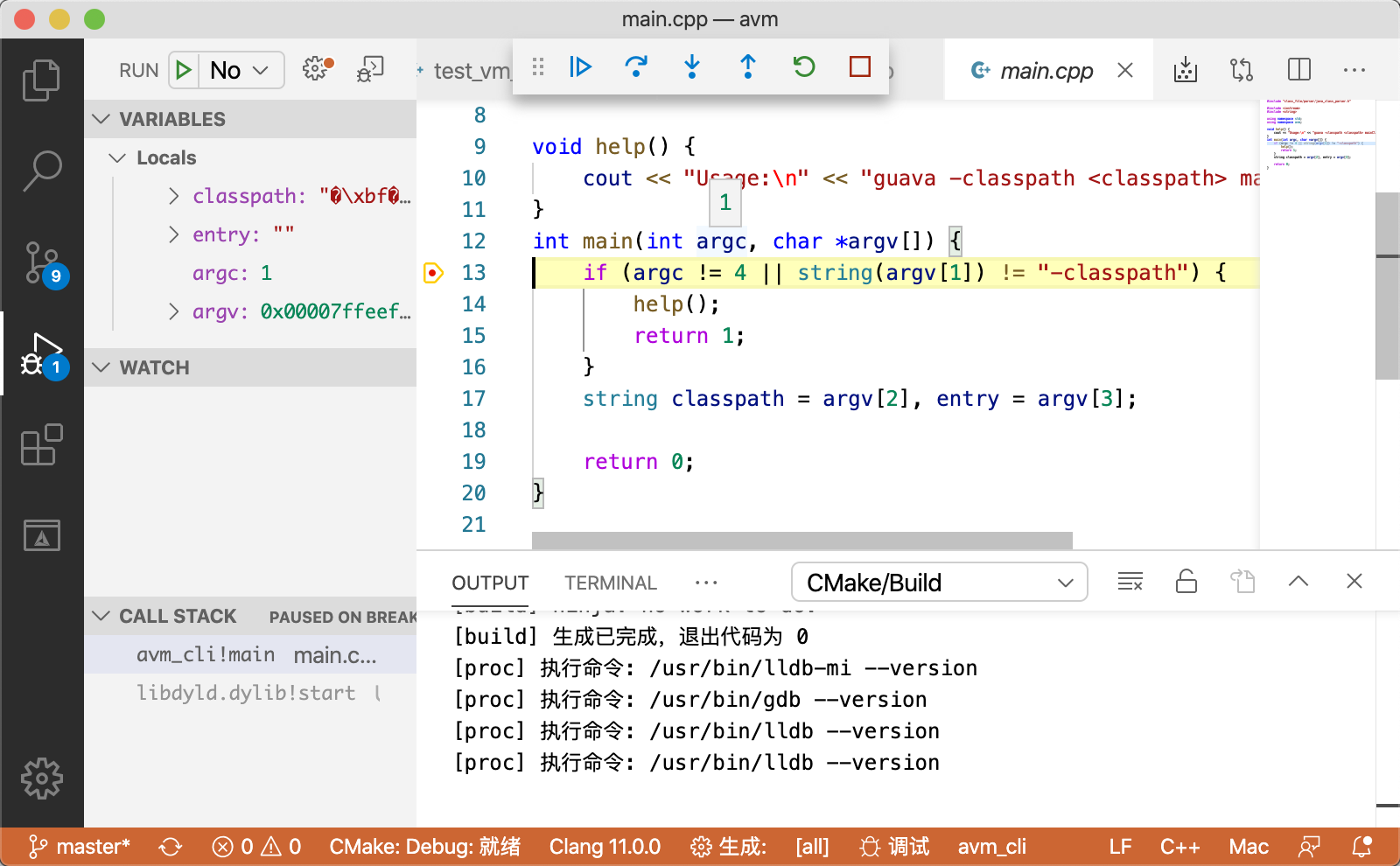Toggle output auto-scroll lock
Viewport: 1400px width, 866px height.
point(1186,582)
